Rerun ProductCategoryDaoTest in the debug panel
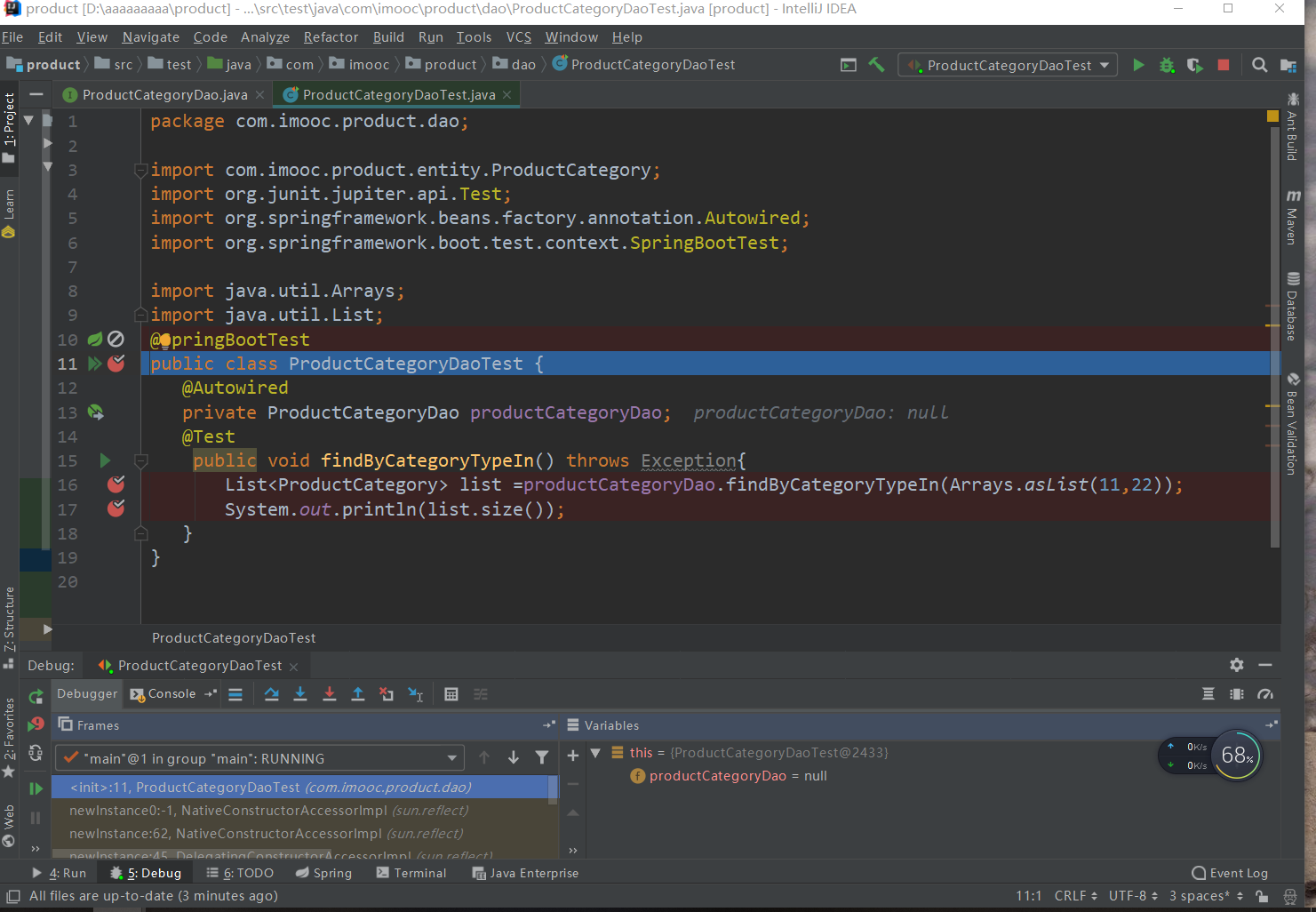This screenshot has width=1316, height=912. tap(36, 696)
